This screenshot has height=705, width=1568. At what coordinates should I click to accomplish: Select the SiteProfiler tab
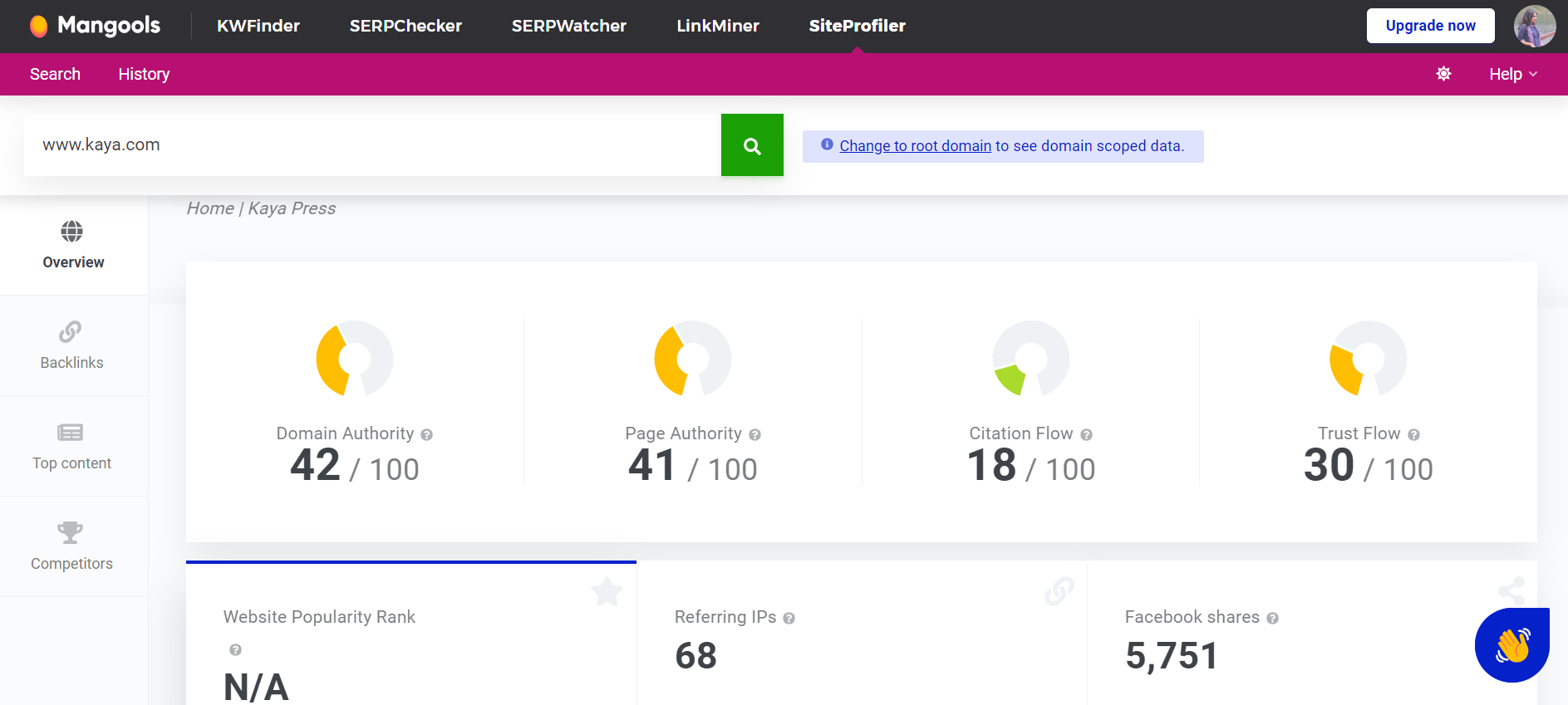point(858,26)
